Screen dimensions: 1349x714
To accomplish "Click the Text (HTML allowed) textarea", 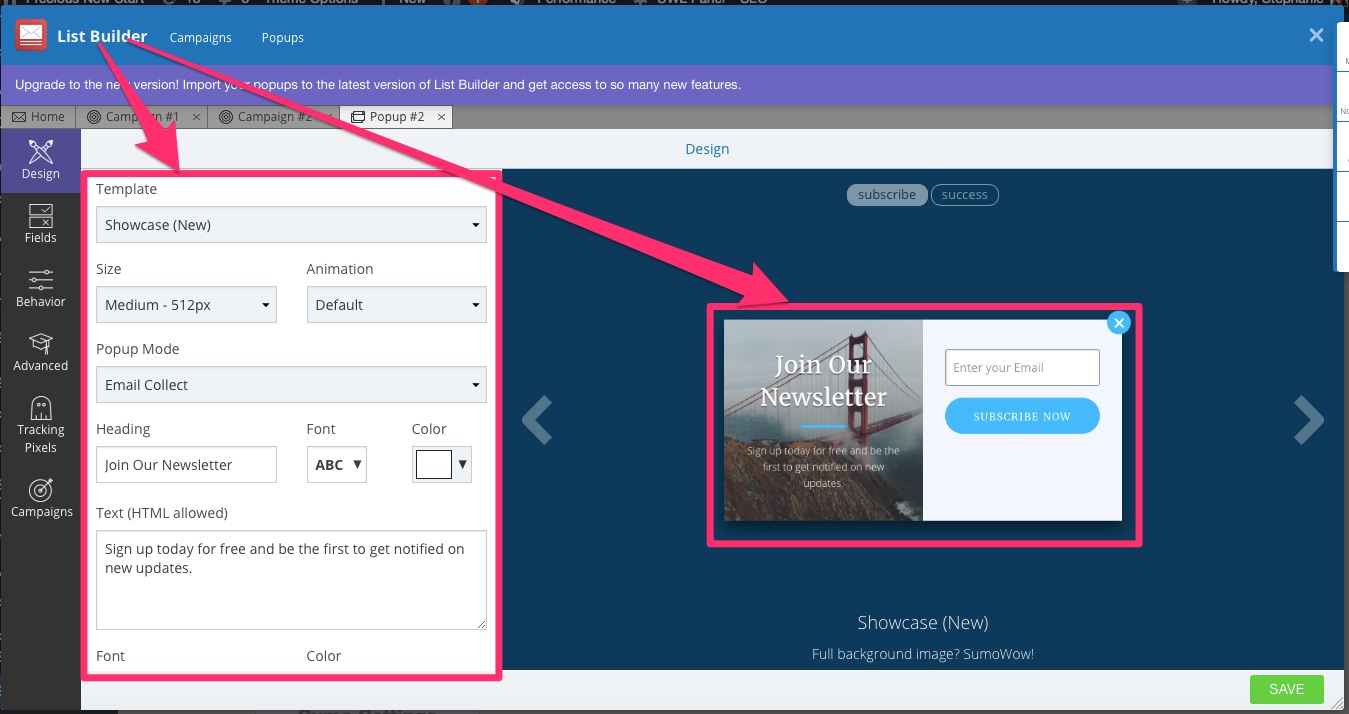I will tap(291, 580).
